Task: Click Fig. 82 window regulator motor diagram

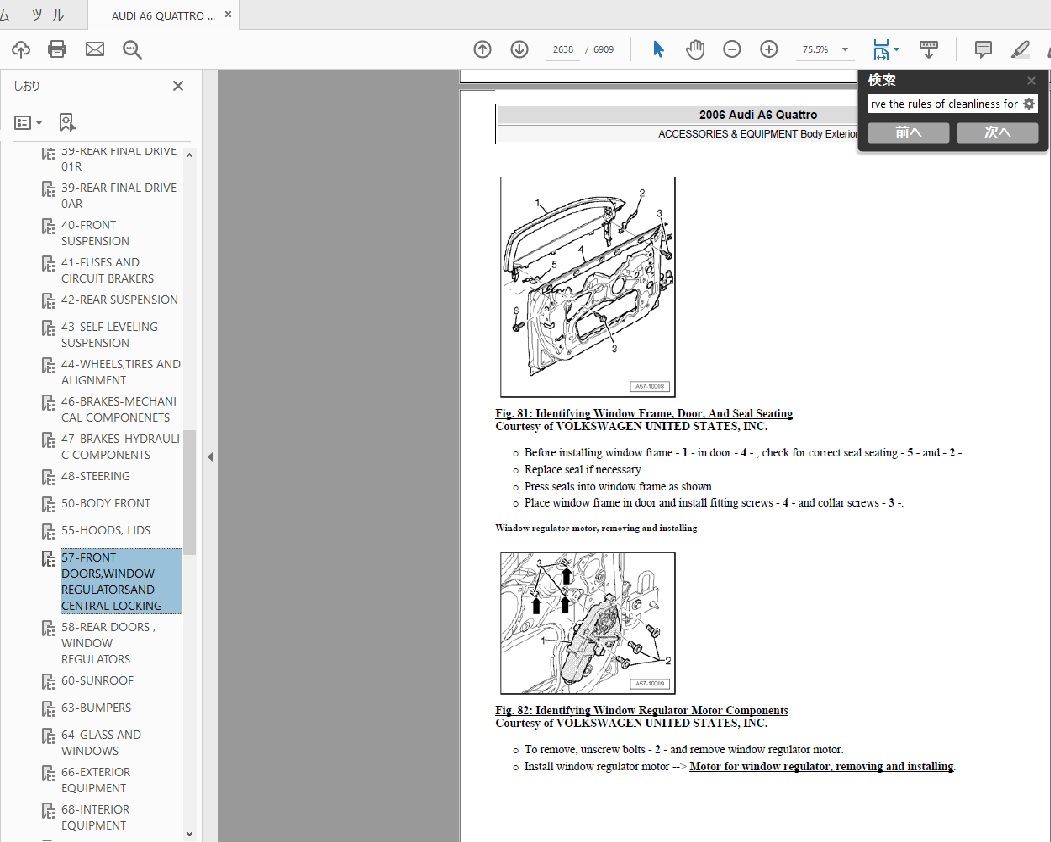Action: coord(588,623)
